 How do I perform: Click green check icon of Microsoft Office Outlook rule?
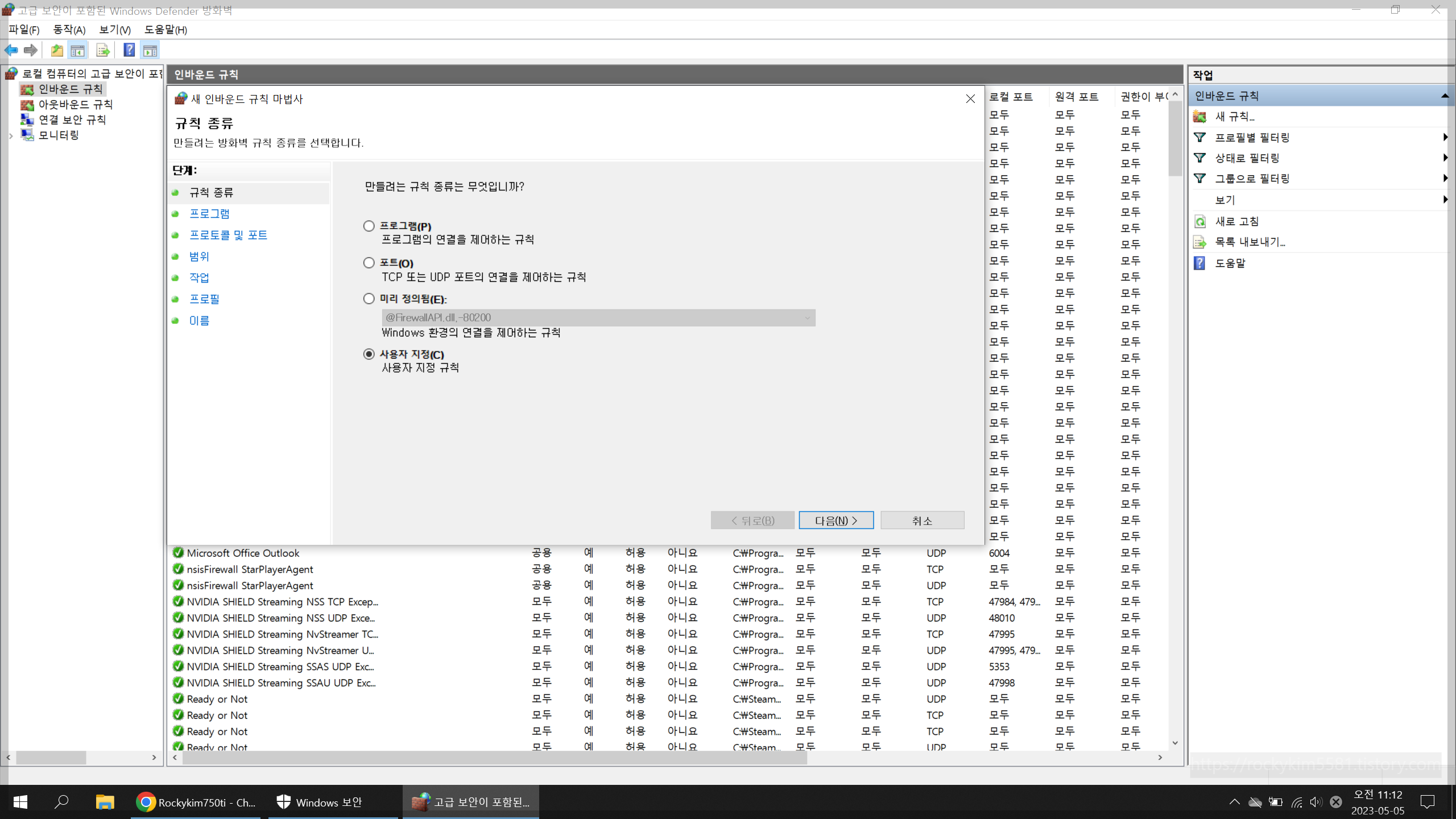point(178,553)
